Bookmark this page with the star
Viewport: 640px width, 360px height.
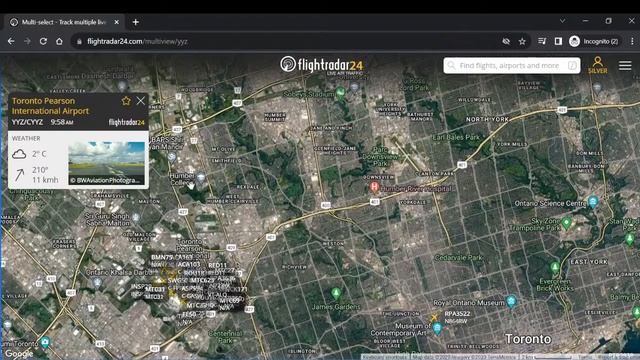tap(522, 41)
